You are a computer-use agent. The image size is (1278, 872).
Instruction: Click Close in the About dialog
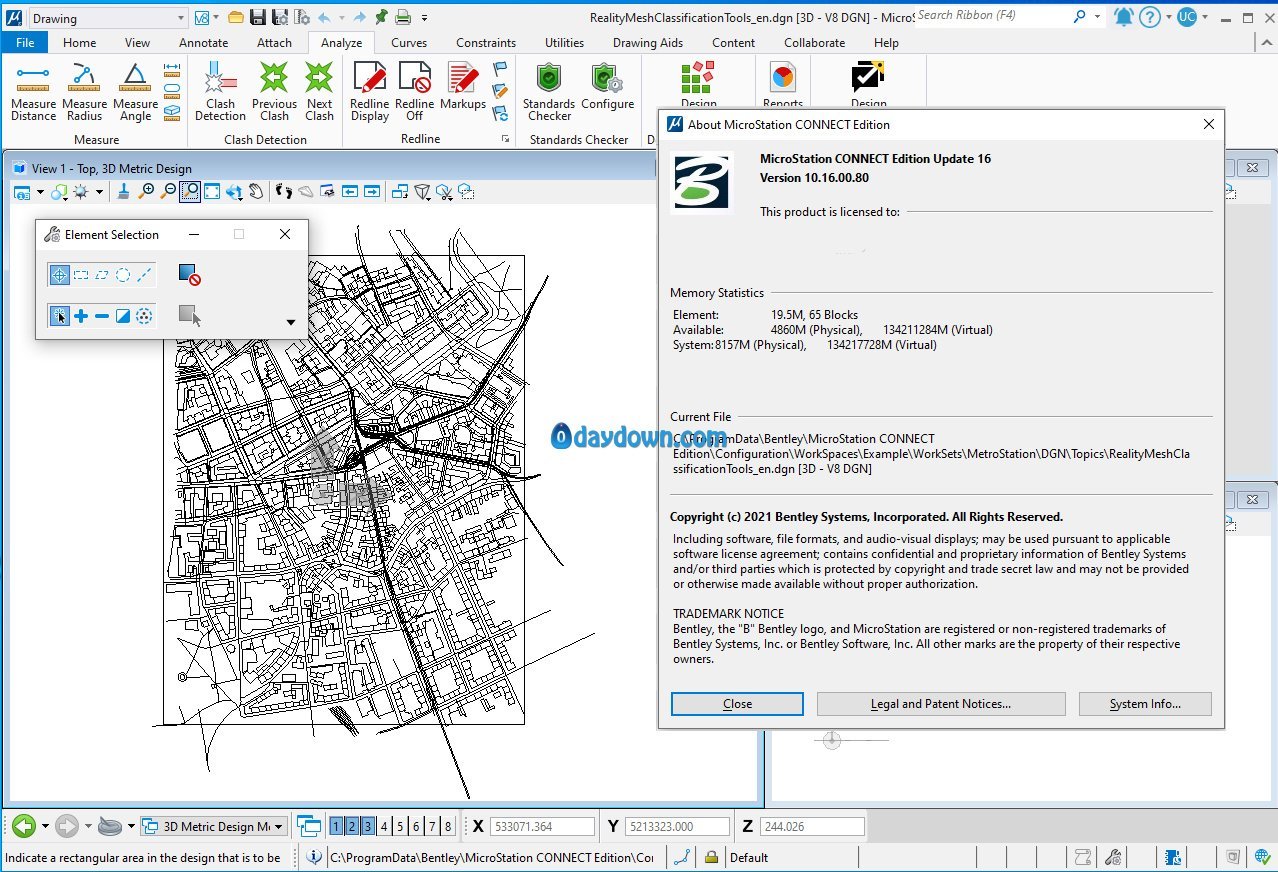[737, 704]
